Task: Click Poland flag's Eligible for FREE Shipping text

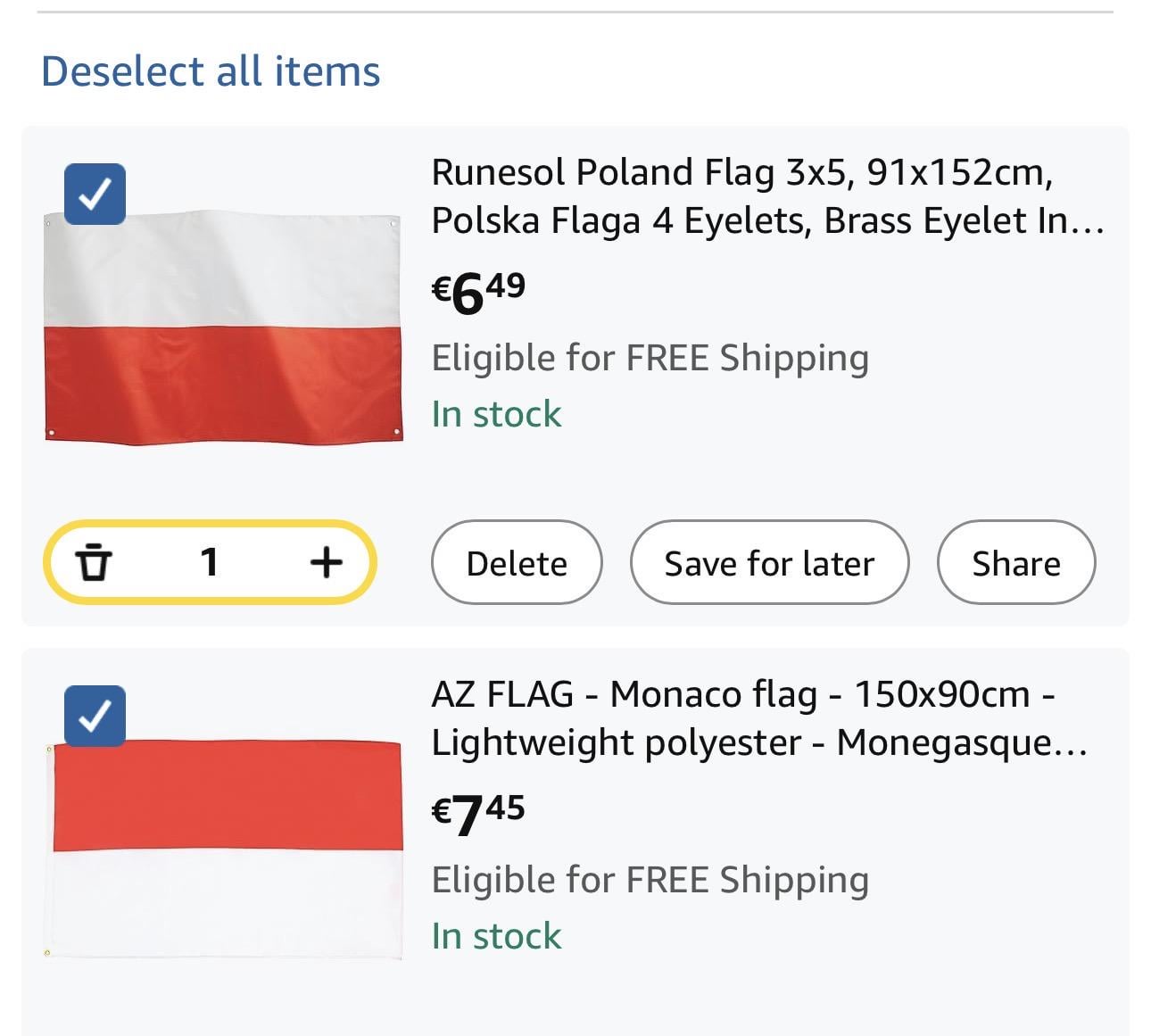Action: 650,358
